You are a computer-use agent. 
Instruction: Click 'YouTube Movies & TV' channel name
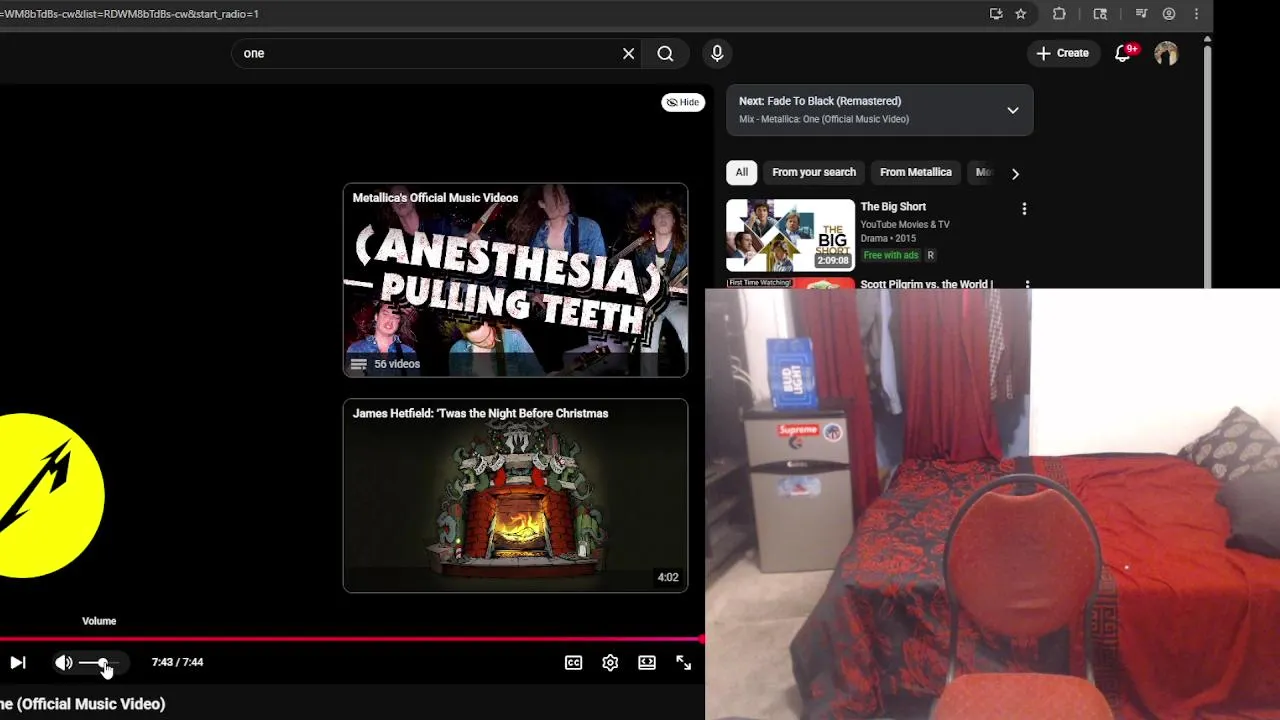point(905,224)
